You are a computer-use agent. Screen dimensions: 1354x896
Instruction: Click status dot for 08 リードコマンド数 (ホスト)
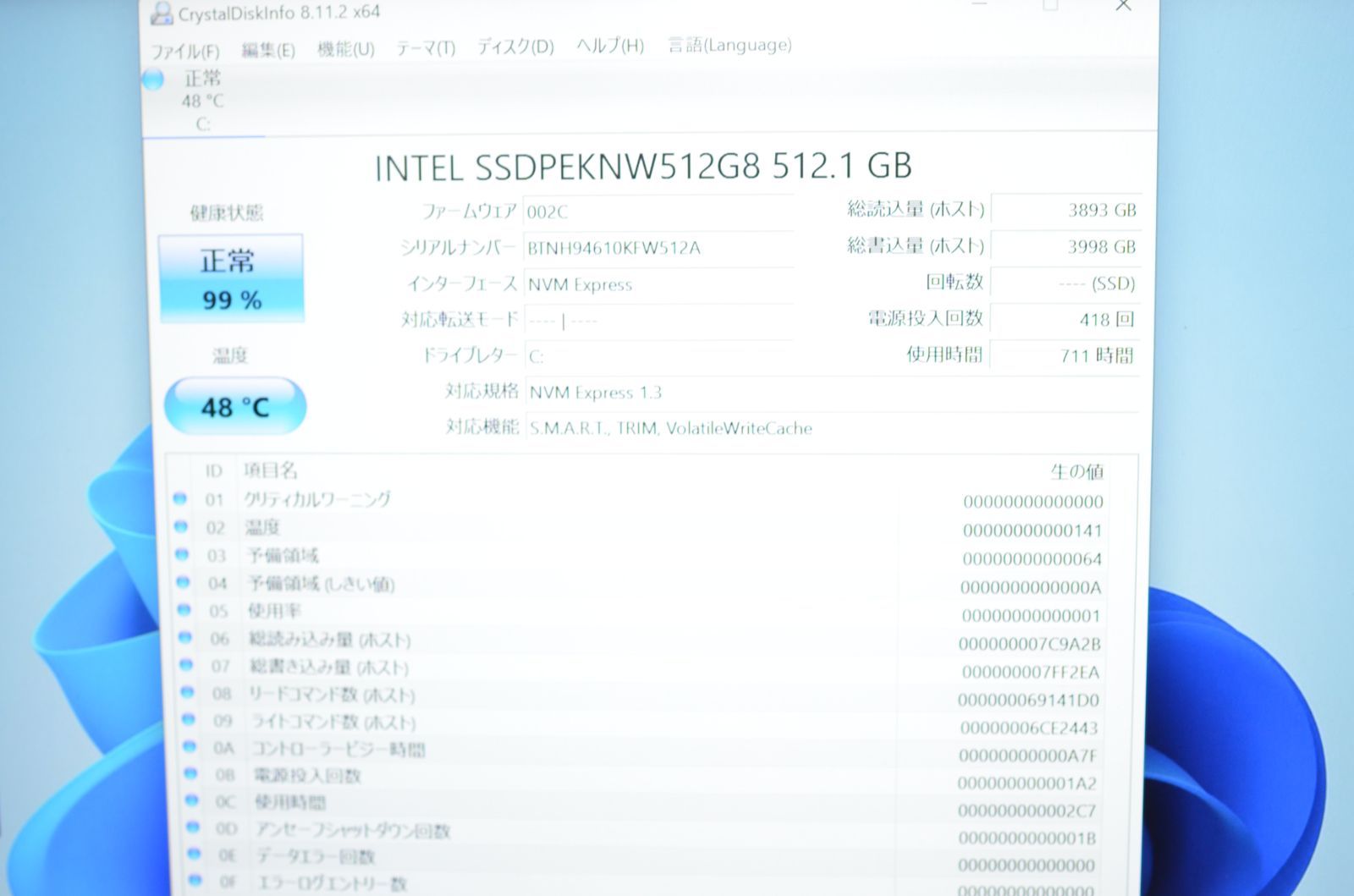tap(187, 693)
